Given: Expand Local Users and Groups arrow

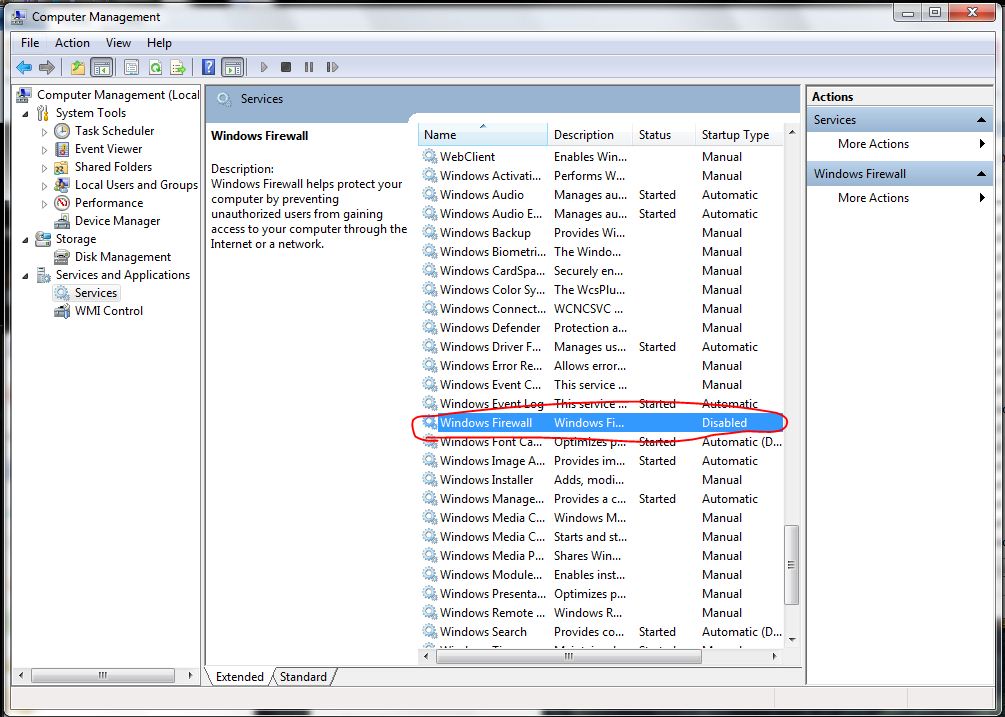Looking at the screenshot, I should pos(44,185).
